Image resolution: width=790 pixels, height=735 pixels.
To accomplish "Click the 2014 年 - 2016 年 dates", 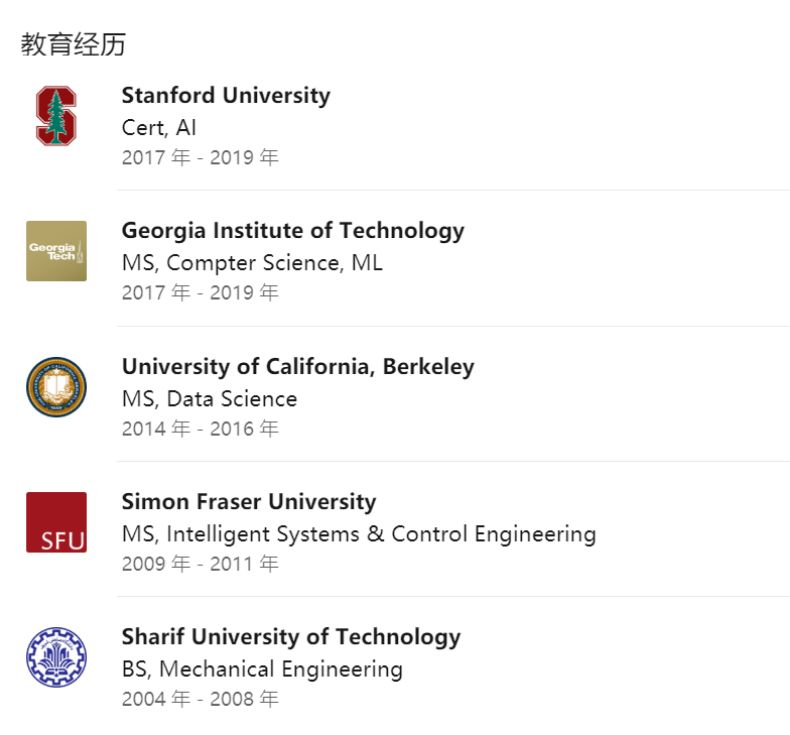I will [x=200, y=429].
